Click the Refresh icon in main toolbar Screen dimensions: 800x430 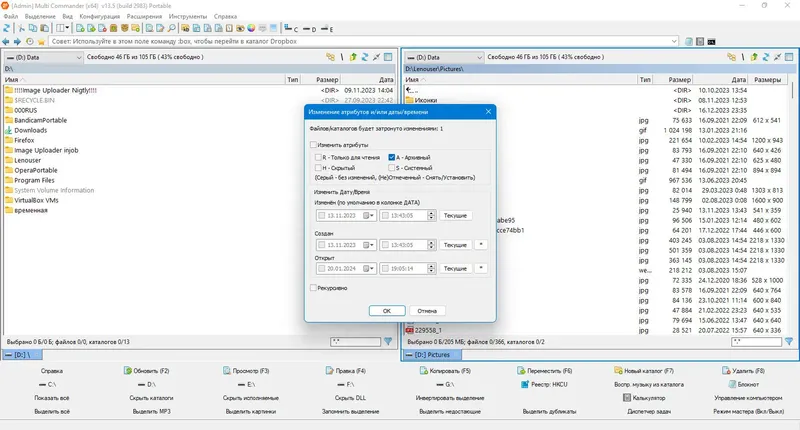7,29
